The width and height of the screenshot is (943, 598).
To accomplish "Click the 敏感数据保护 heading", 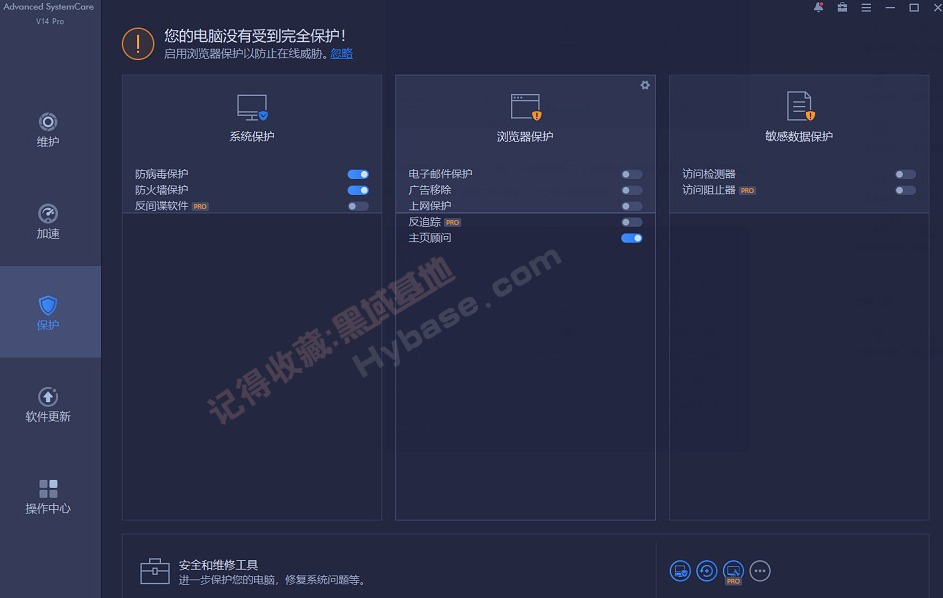I will click(x=799, y=137).
